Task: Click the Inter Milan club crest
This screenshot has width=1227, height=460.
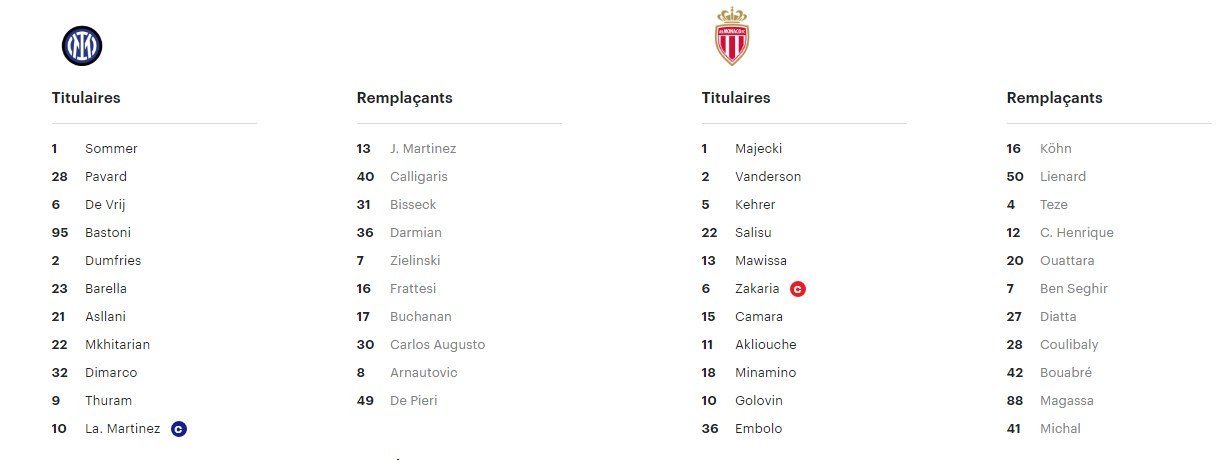Action: coord(82,46)
